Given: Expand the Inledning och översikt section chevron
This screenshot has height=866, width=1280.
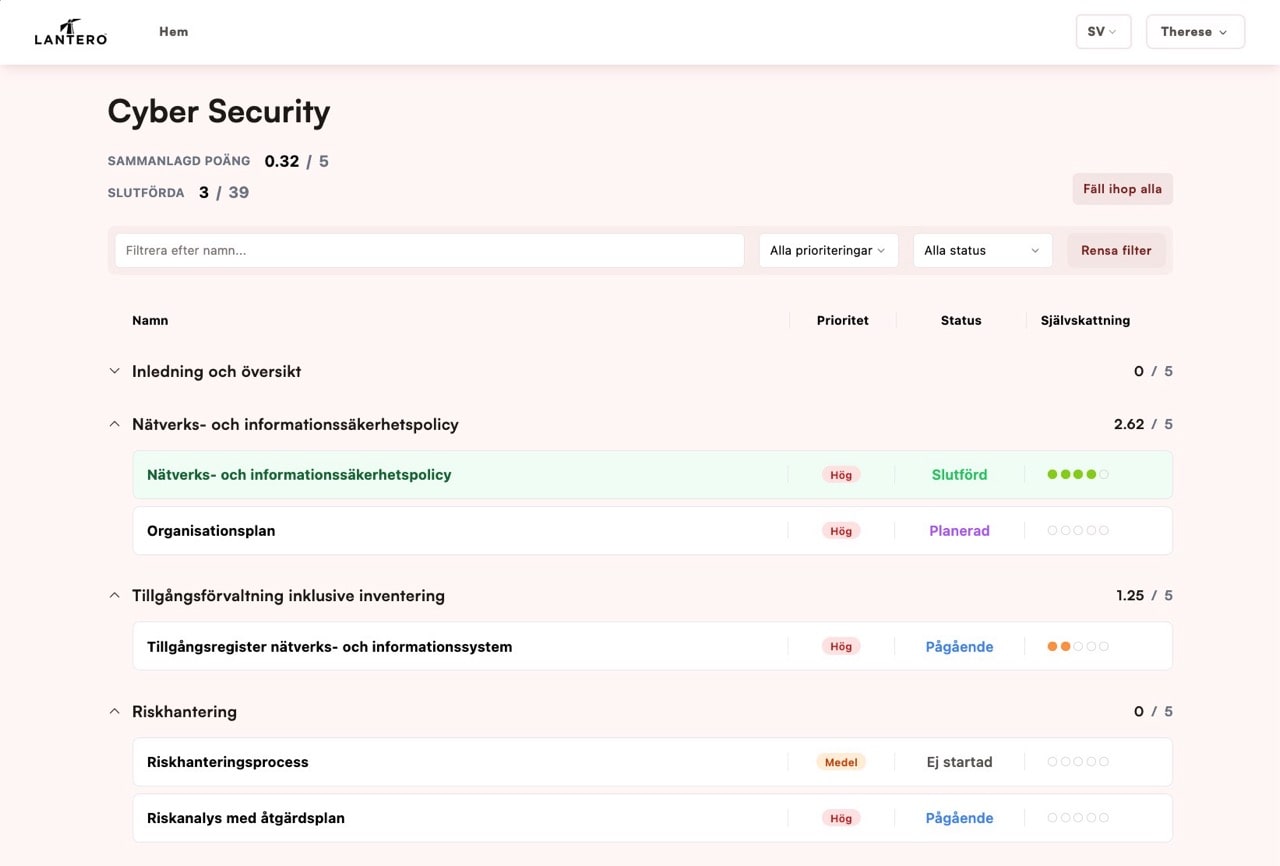Looking at the screenshot, I should pos(114,372).
